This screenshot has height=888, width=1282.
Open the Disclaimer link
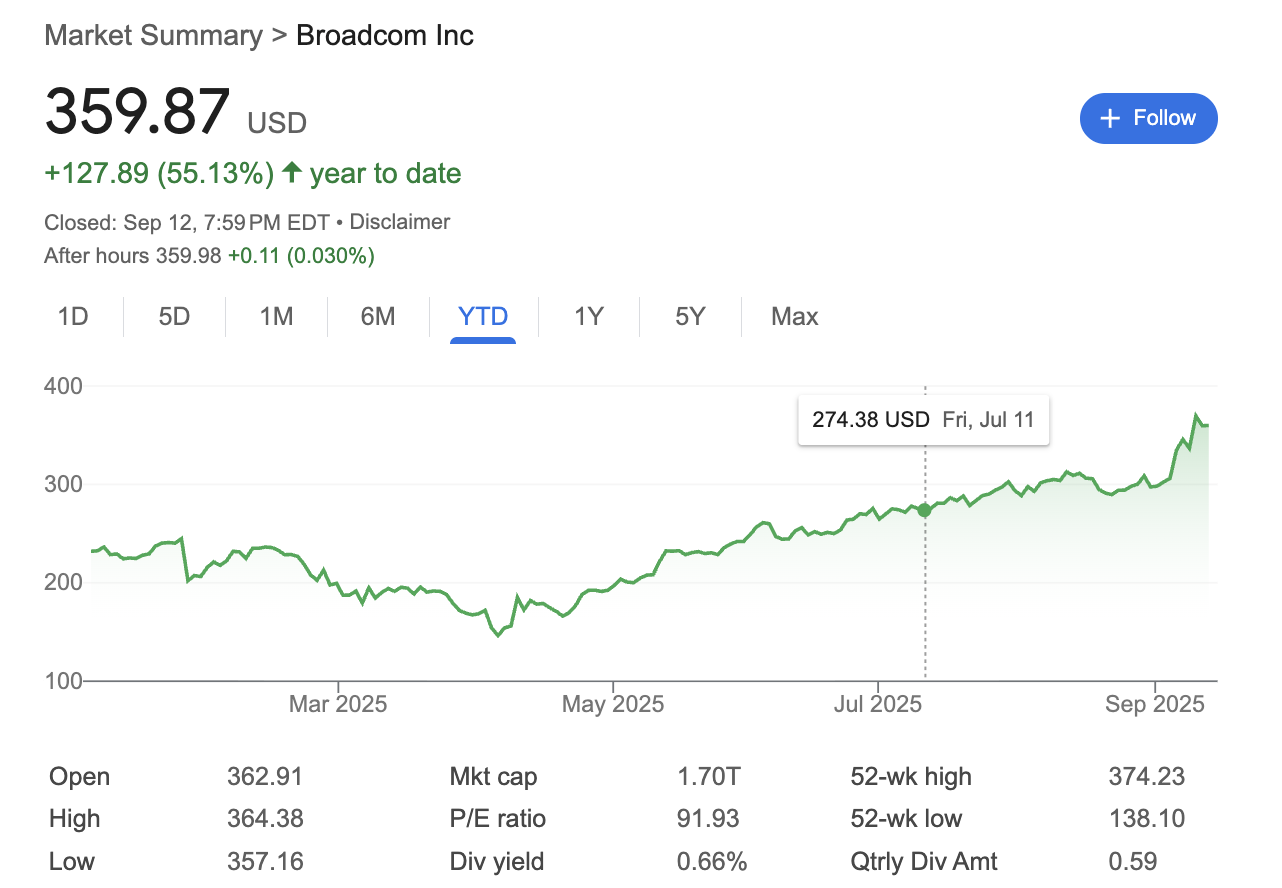399,222
